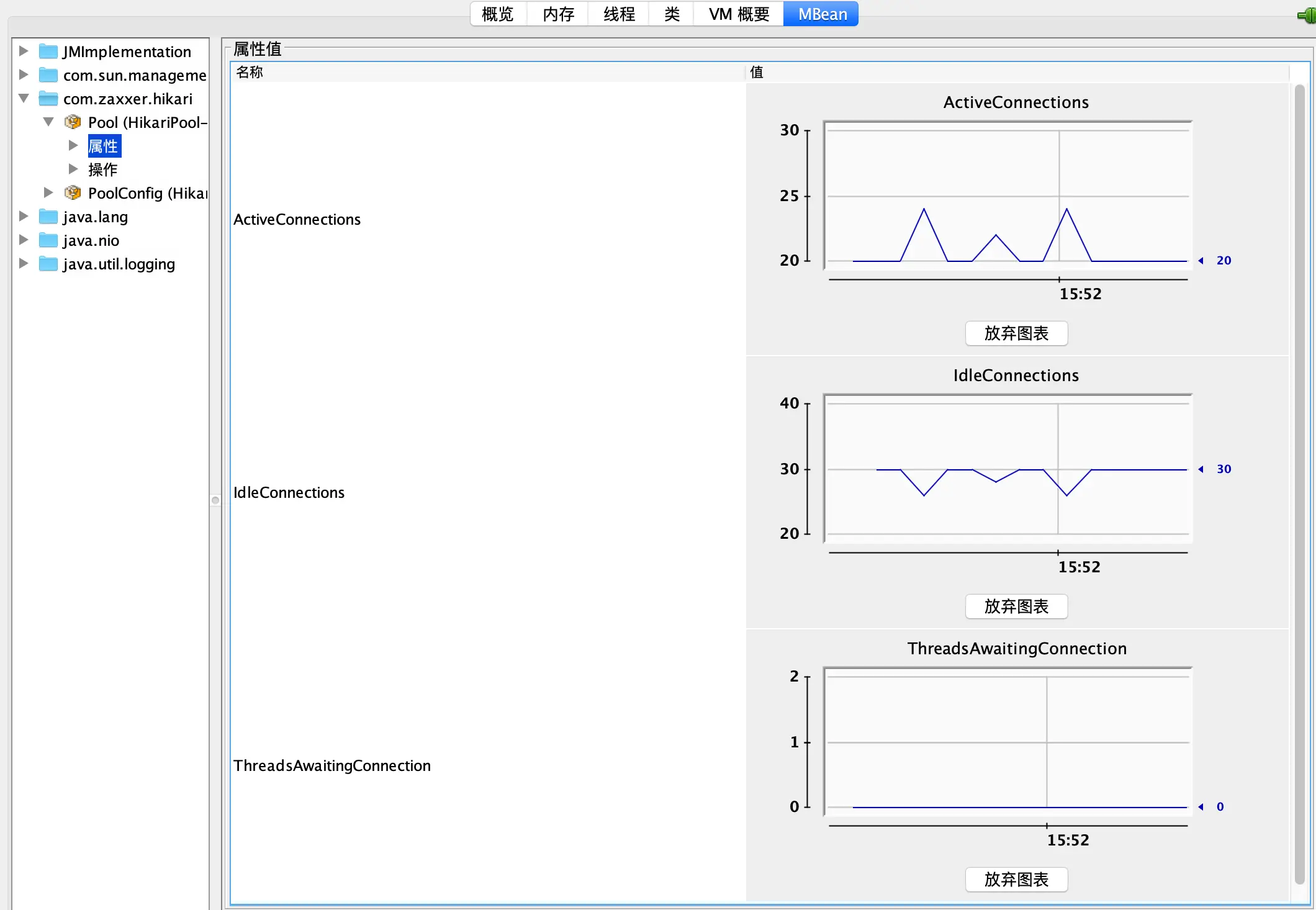Select the 属性 tree item
Viewport: 1316px width, 910px height.
pyautogui.click(x=104, y=146)
